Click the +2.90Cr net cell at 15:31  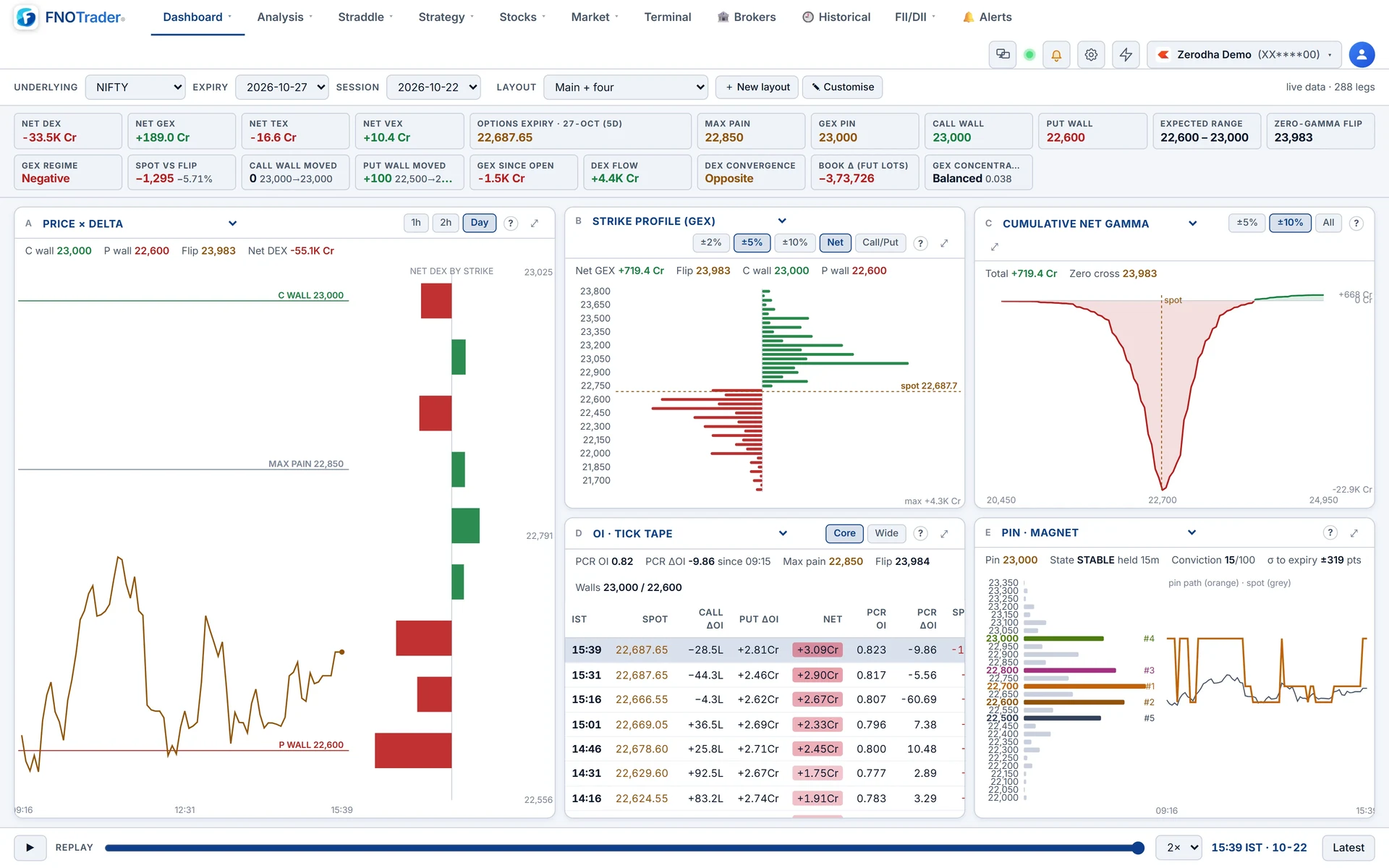817,675
